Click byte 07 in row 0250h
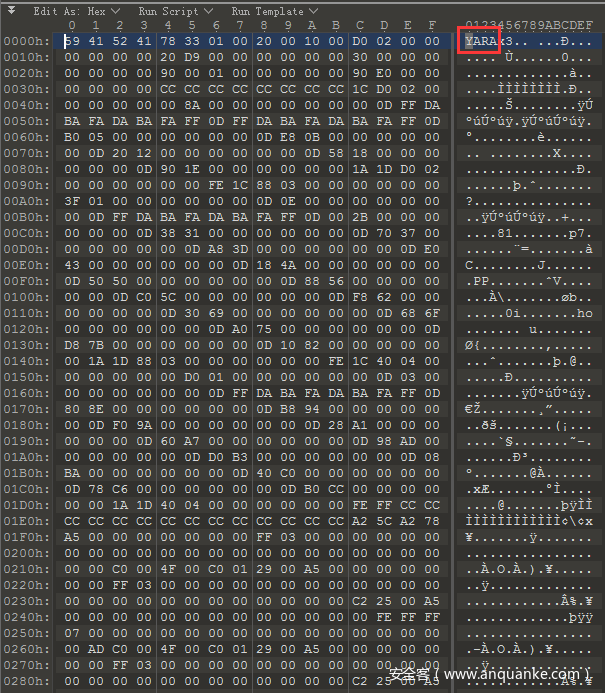Image resolution: width=605 pixels, height=693 pixels. (x=72, y=633)
